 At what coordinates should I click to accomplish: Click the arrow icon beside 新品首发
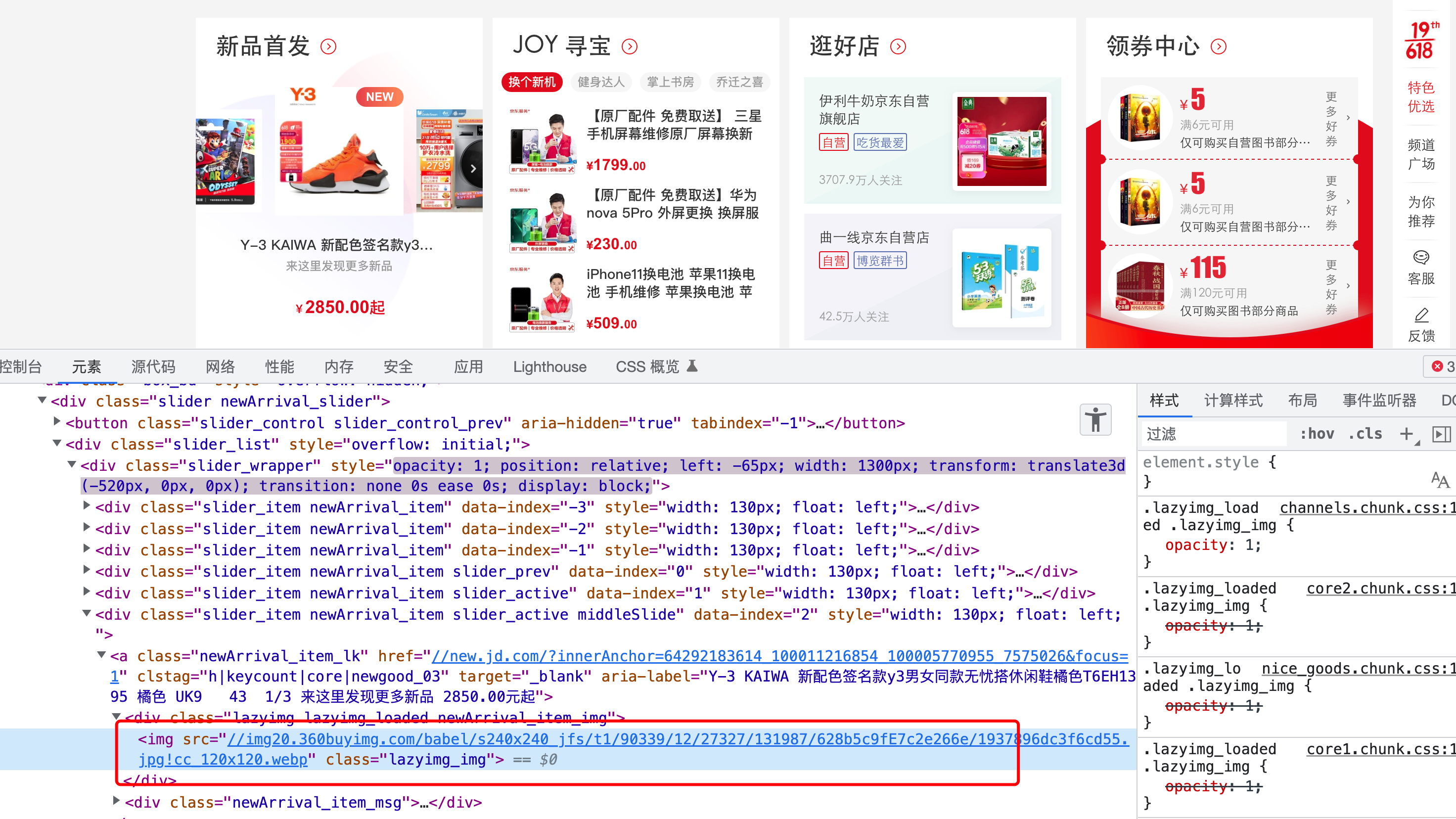click(328, 46)
